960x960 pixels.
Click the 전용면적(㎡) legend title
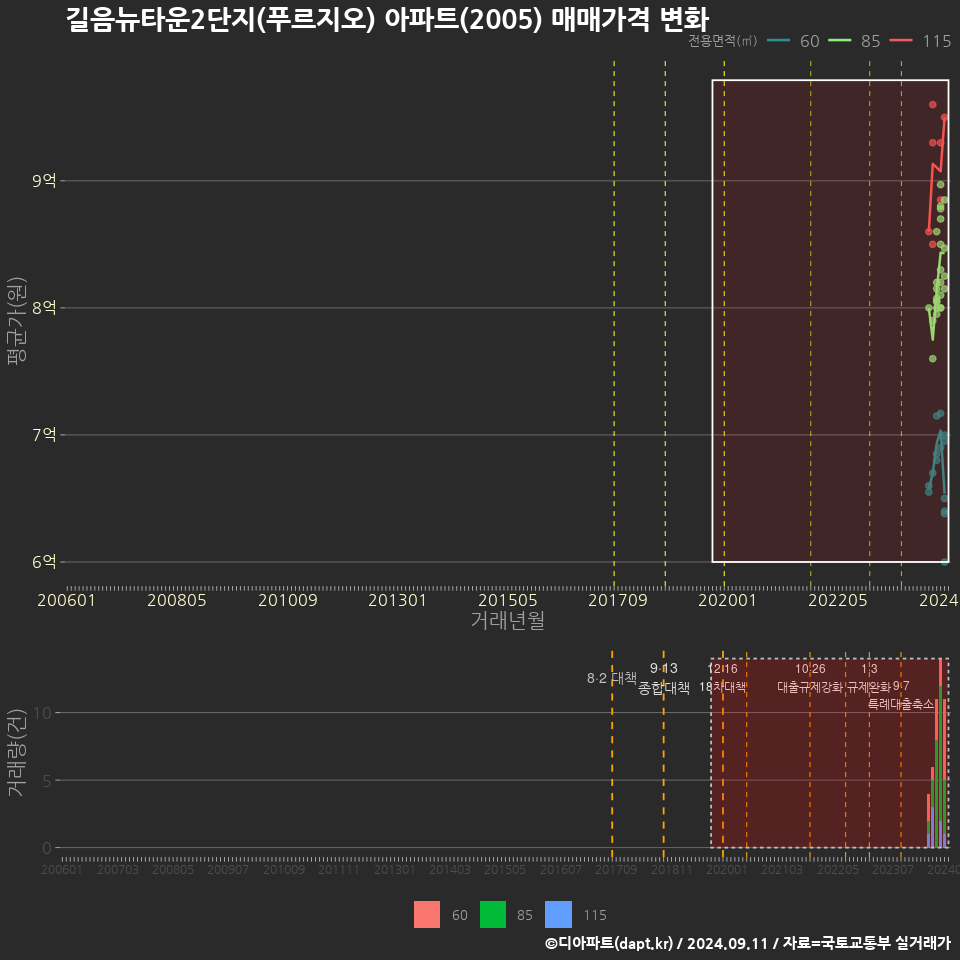coord(722,41)
